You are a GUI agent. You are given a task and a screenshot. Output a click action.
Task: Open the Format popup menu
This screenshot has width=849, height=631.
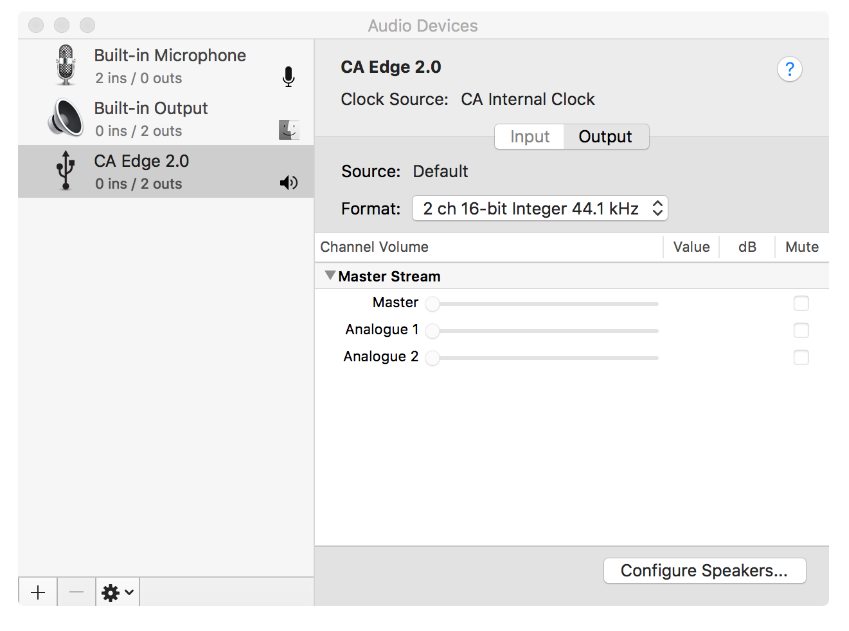(x=540, y=209)
